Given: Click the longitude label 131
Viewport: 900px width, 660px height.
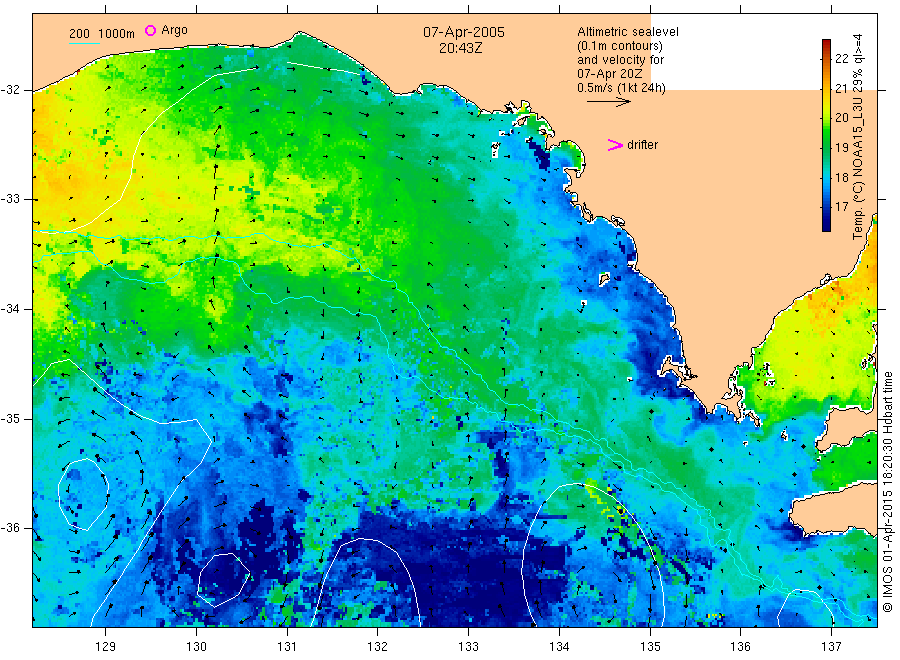Looking at the screenshot, I should click(287, 647).
